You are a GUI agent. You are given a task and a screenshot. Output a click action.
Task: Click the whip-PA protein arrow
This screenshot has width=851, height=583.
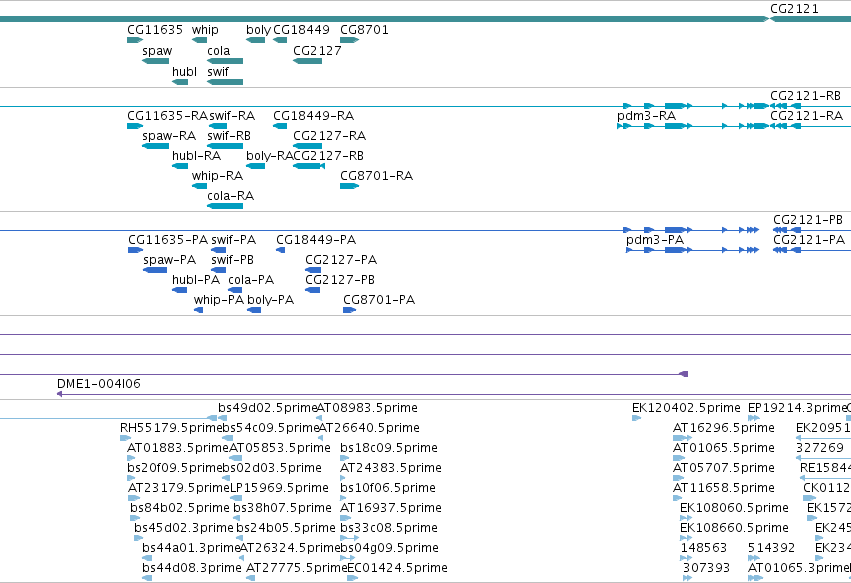click(198, 310)
